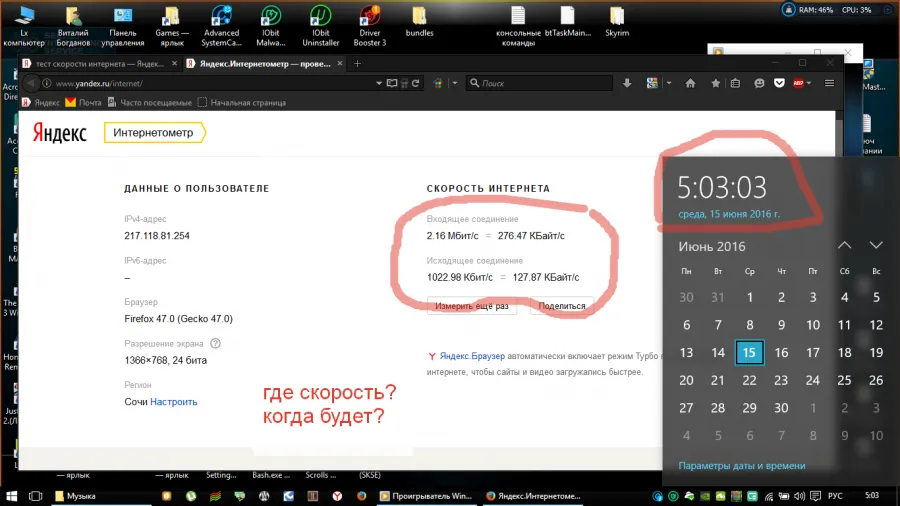
Task: Toggle reader view book icon
Action: pyautogui.click(x=391, y=83)
